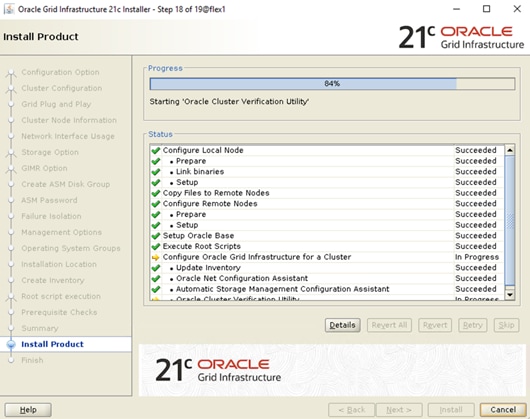530x419 pixels.
Task: Select Cluster Node Information step
Action: pos(69,120)
